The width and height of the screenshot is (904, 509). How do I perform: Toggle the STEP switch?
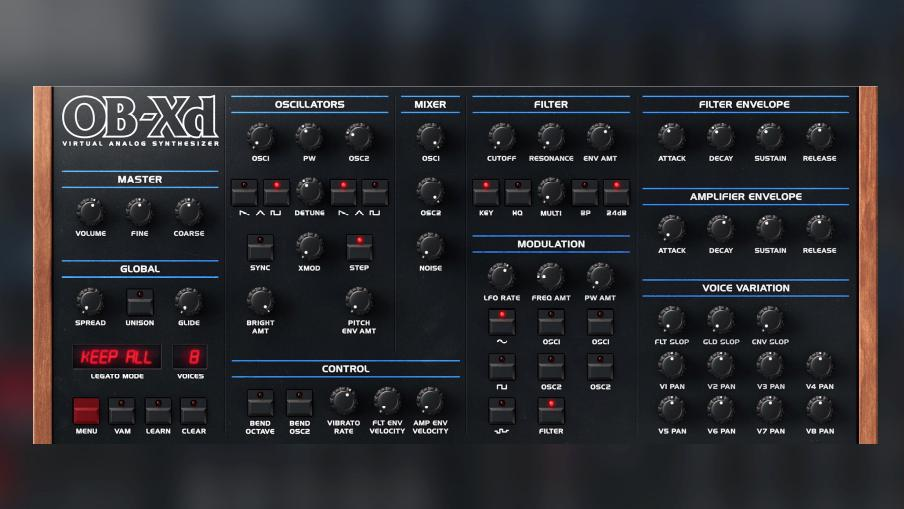pyautogui.click(x=359, y=247)
